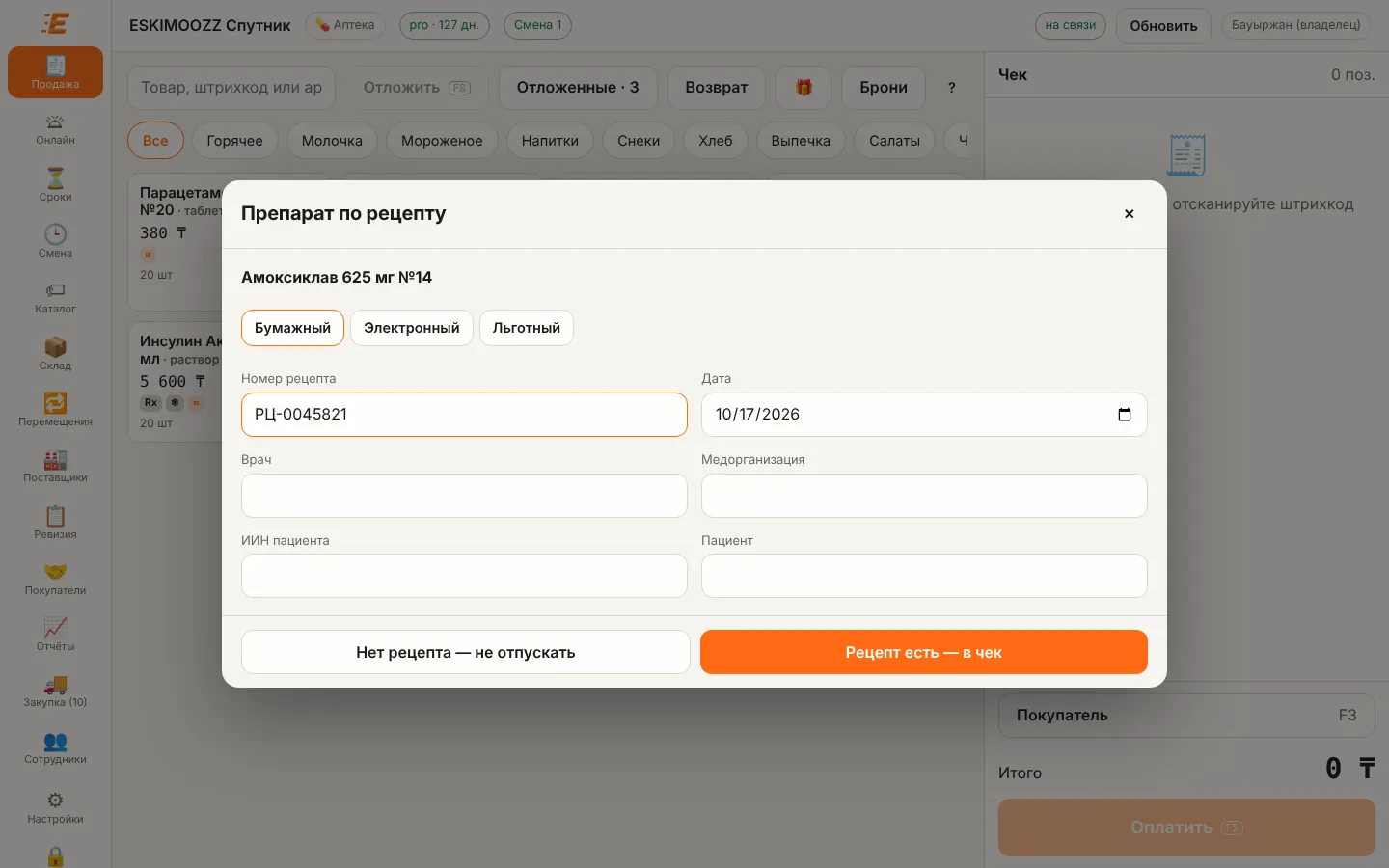Viewport: 1389px width, 868px height.
Task: Open the date picker calendar icon
Action: [x=1125, y=415]
